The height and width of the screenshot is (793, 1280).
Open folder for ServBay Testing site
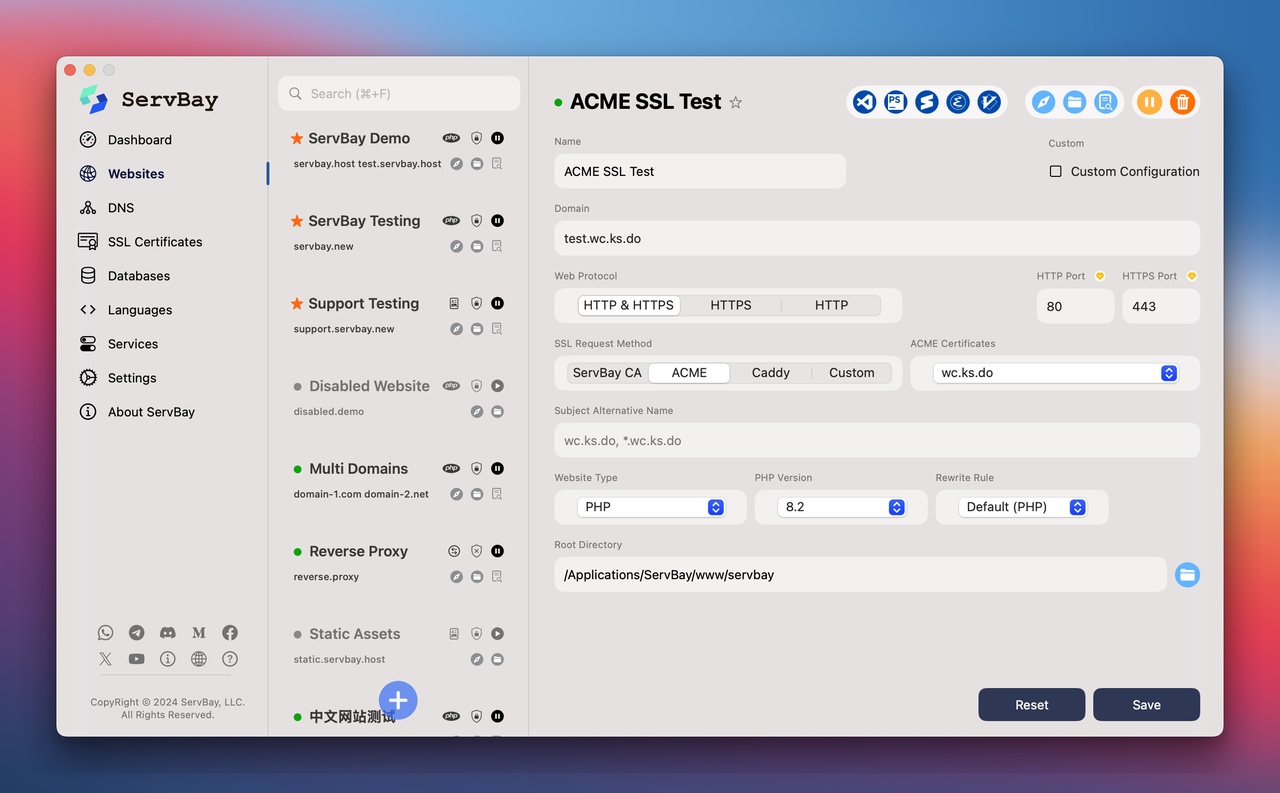click(x=477, y=246)
